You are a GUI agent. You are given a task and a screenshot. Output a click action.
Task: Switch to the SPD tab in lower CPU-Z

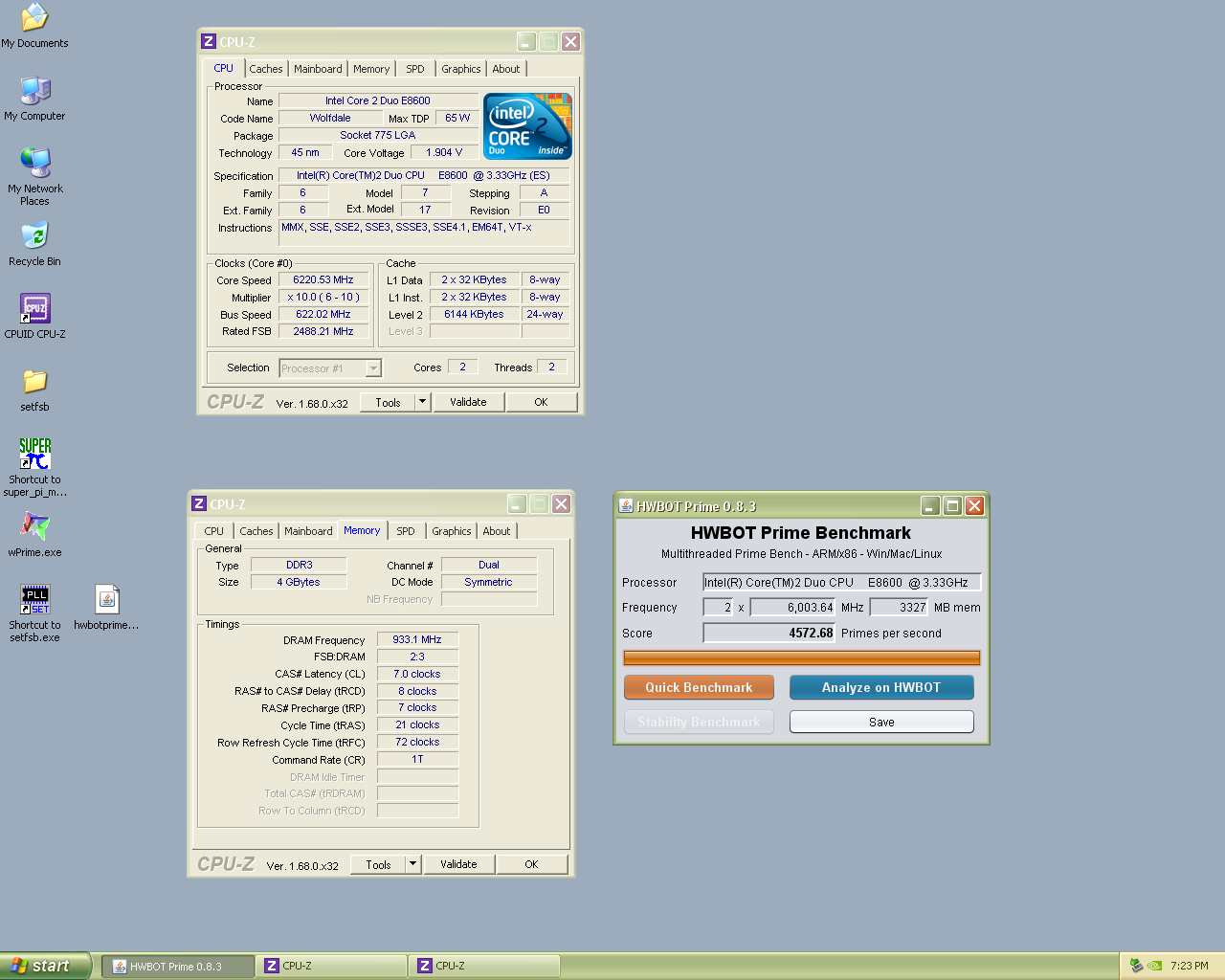click(406, 531)
